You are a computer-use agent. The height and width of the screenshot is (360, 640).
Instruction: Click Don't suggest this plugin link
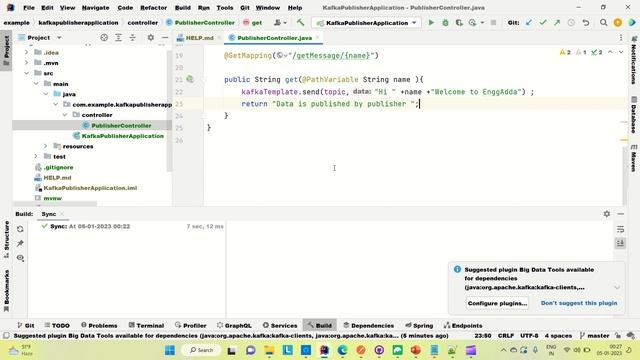579,303
